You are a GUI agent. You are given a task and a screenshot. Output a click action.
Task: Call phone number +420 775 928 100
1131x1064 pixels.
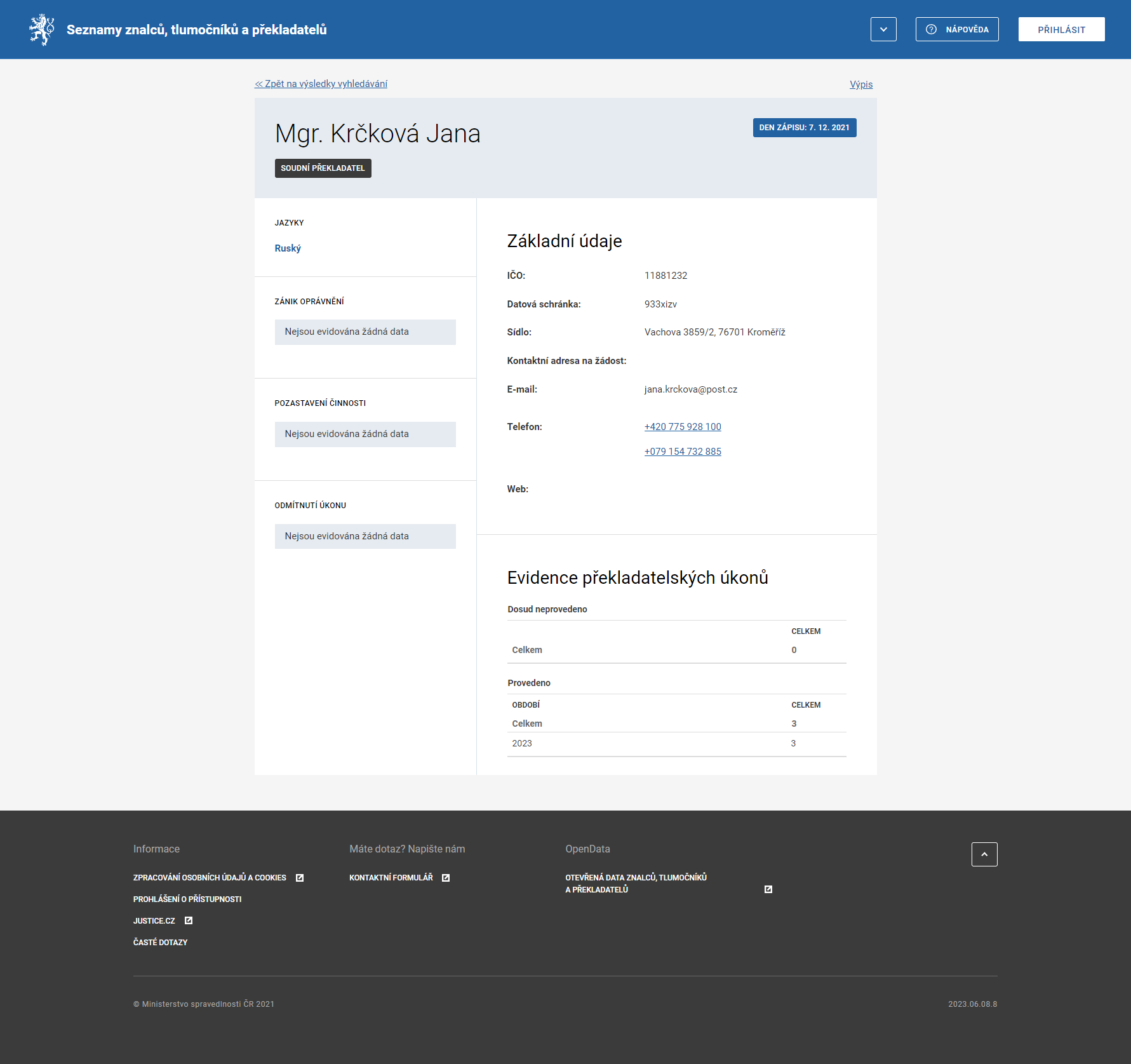point(683,427)
